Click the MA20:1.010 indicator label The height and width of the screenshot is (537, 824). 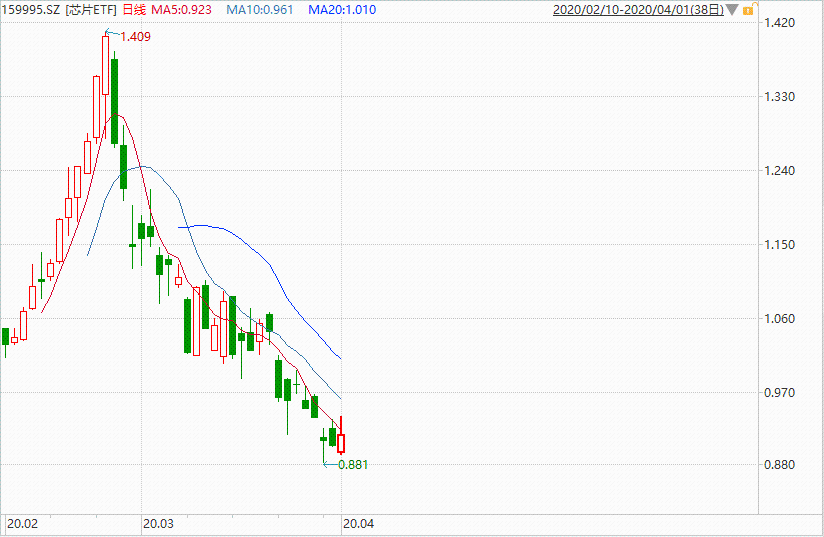coord(342,10)
